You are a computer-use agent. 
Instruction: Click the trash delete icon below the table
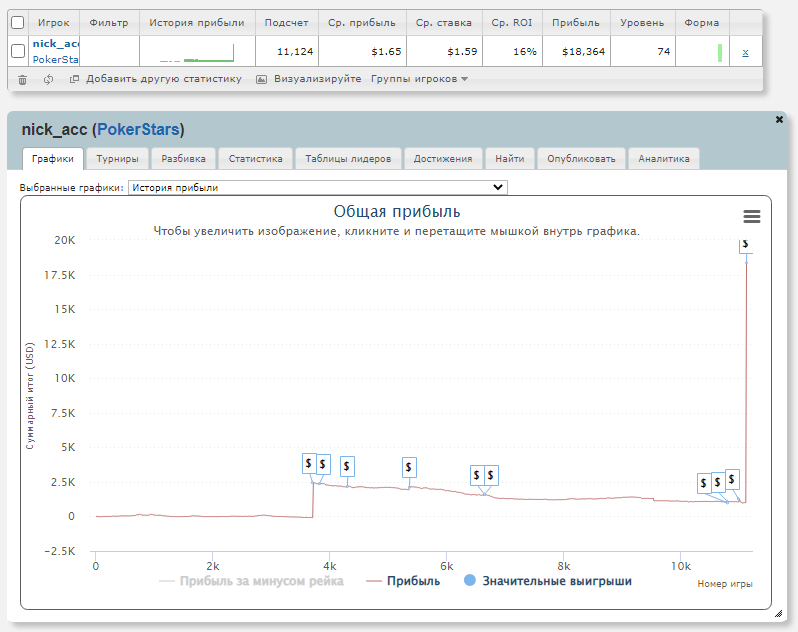tap(22, 79)
